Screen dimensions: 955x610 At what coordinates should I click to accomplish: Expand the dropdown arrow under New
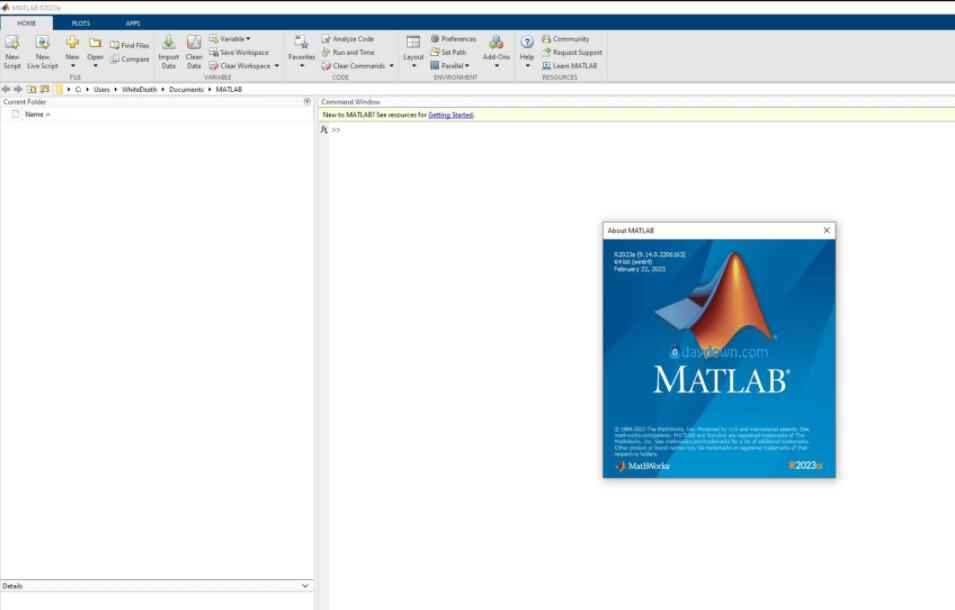pyautogui.click(x=72, y=66)
